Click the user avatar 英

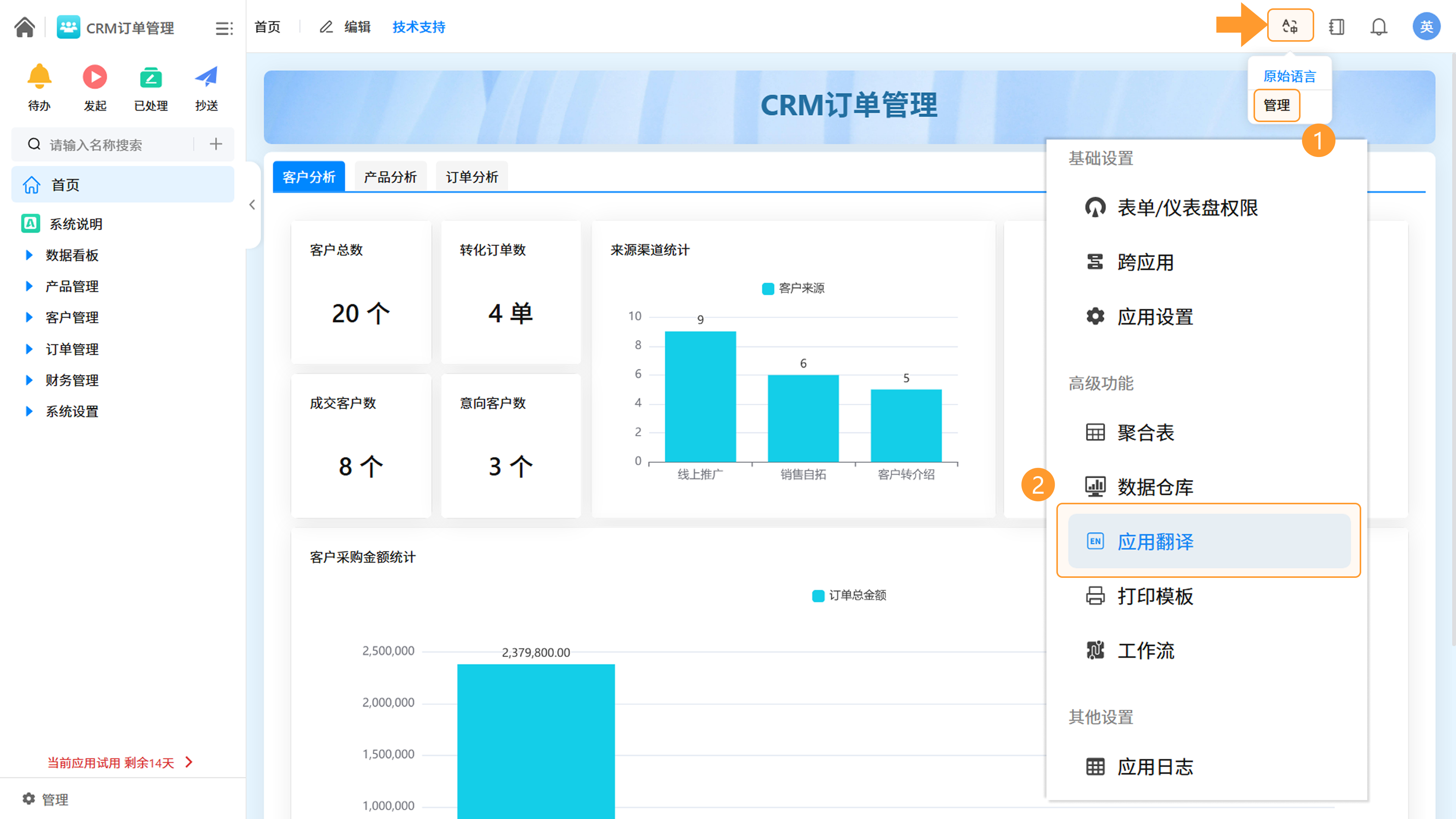pyautogui.click(x=1426, y=27)
